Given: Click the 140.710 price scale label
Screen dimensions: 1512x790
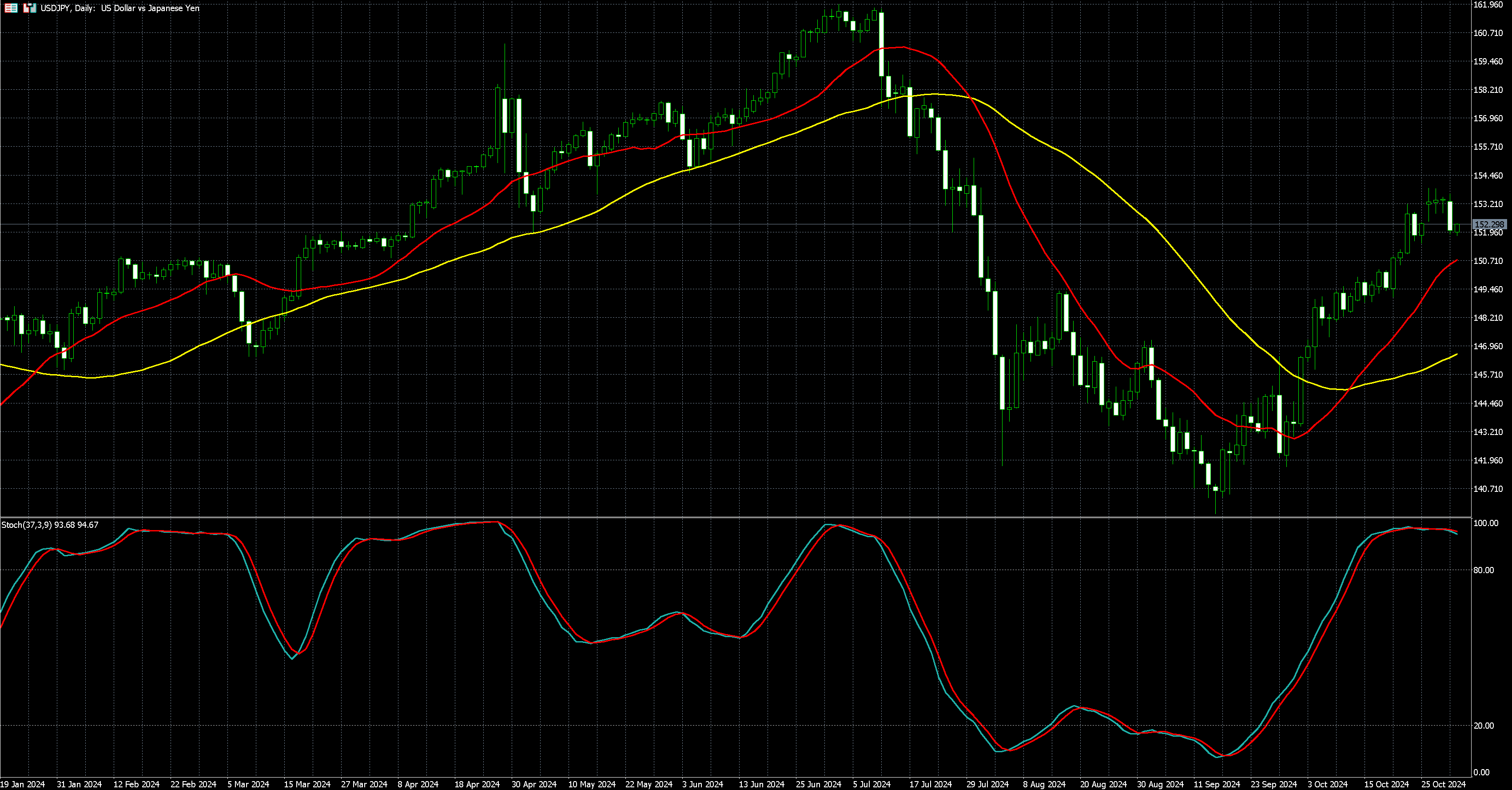Looking at the screenshot, I should click(1488, 489).
